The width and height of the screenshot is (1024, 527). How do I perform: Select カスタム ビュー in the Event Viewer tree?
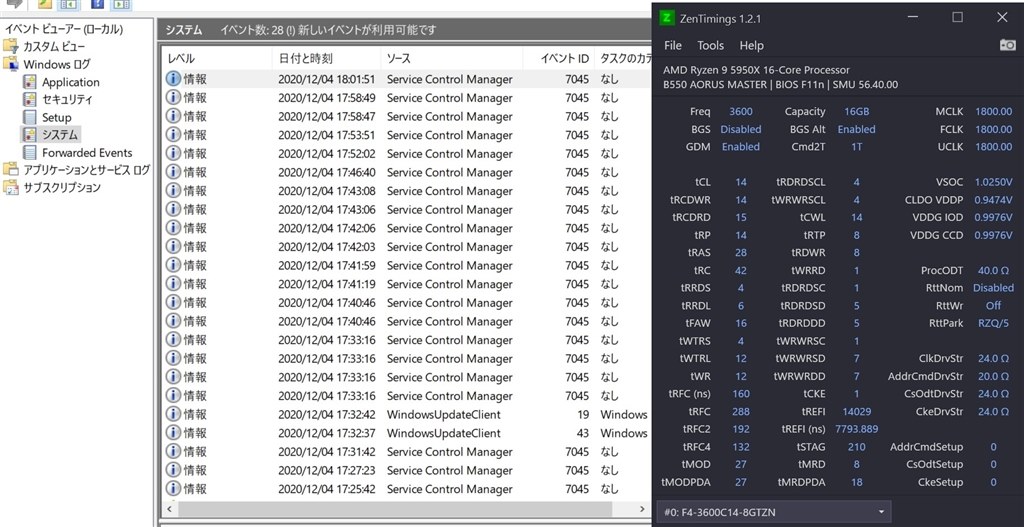point(54,46)
